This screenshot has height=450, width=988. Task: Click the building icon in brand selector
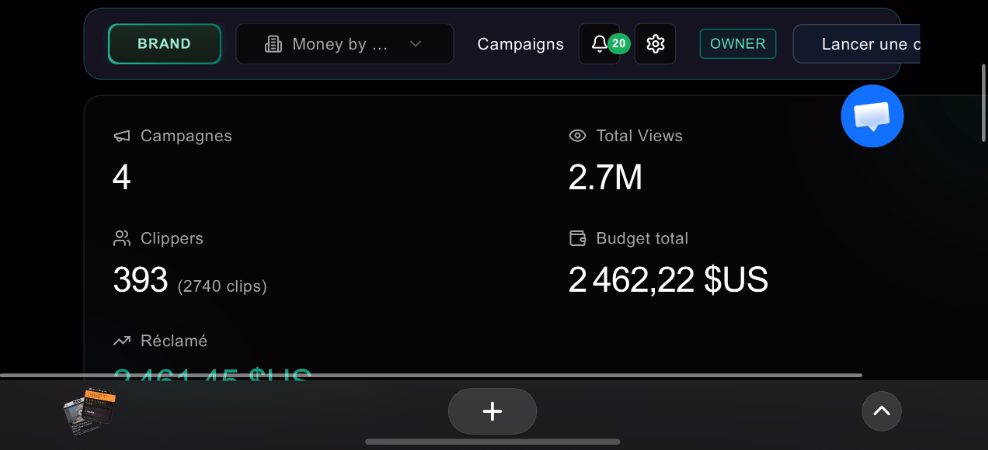tap(273, 44)
